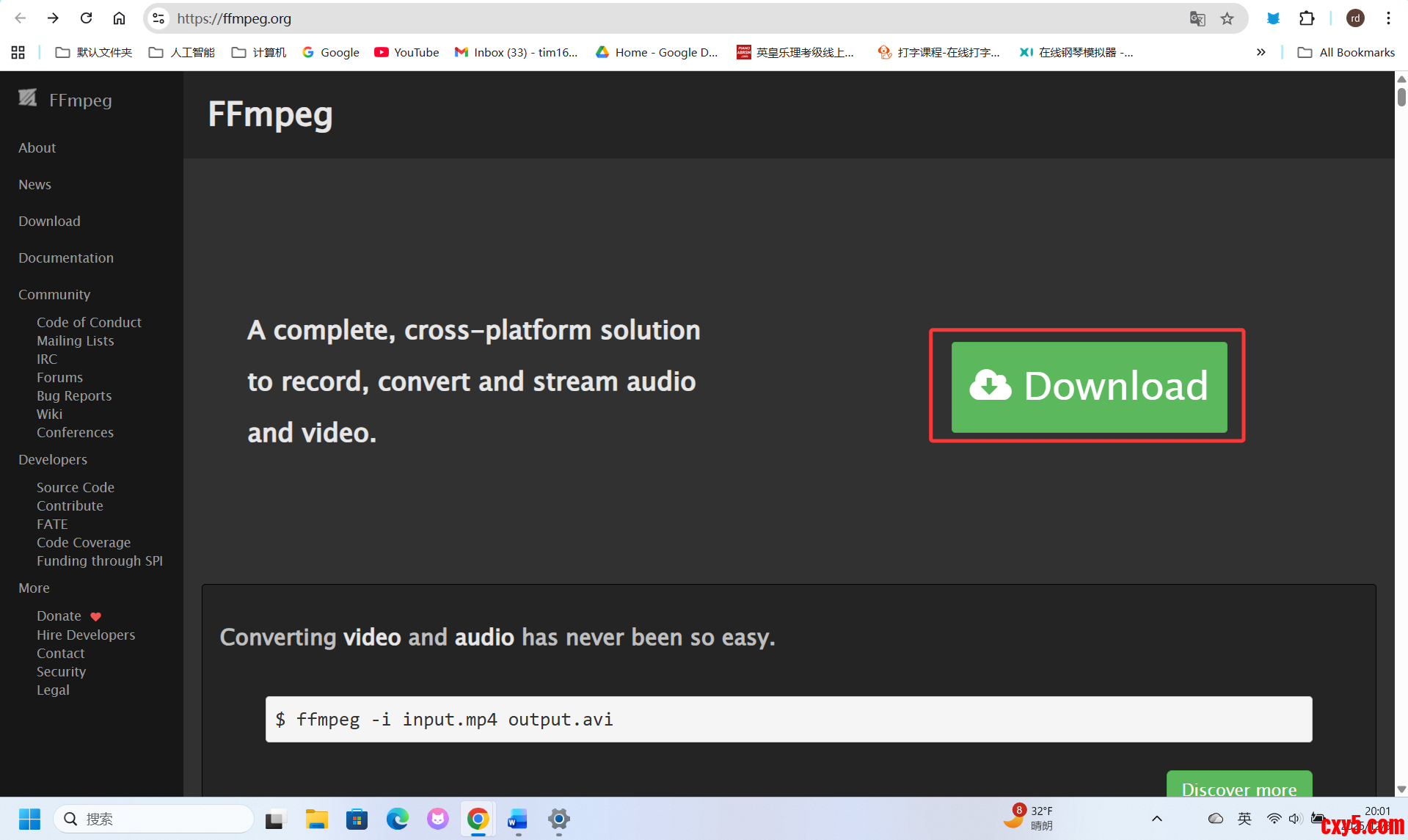This screenshot has height=840, width=1408.
Task: Click the browser back arrow
Action: click(21, 18)
